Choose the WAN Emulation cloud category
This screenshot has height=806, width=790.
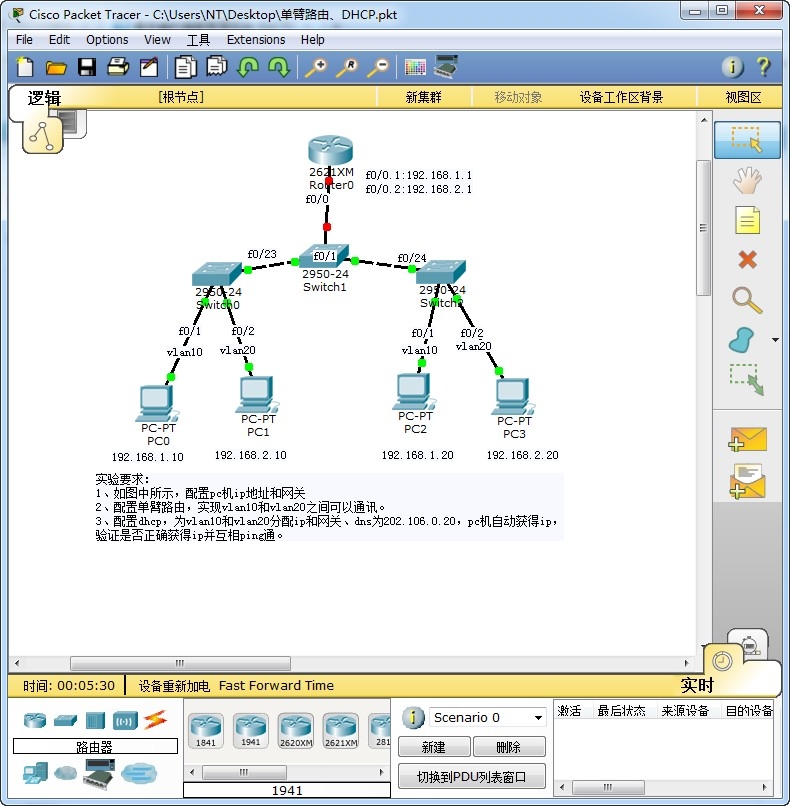[65, 773]
